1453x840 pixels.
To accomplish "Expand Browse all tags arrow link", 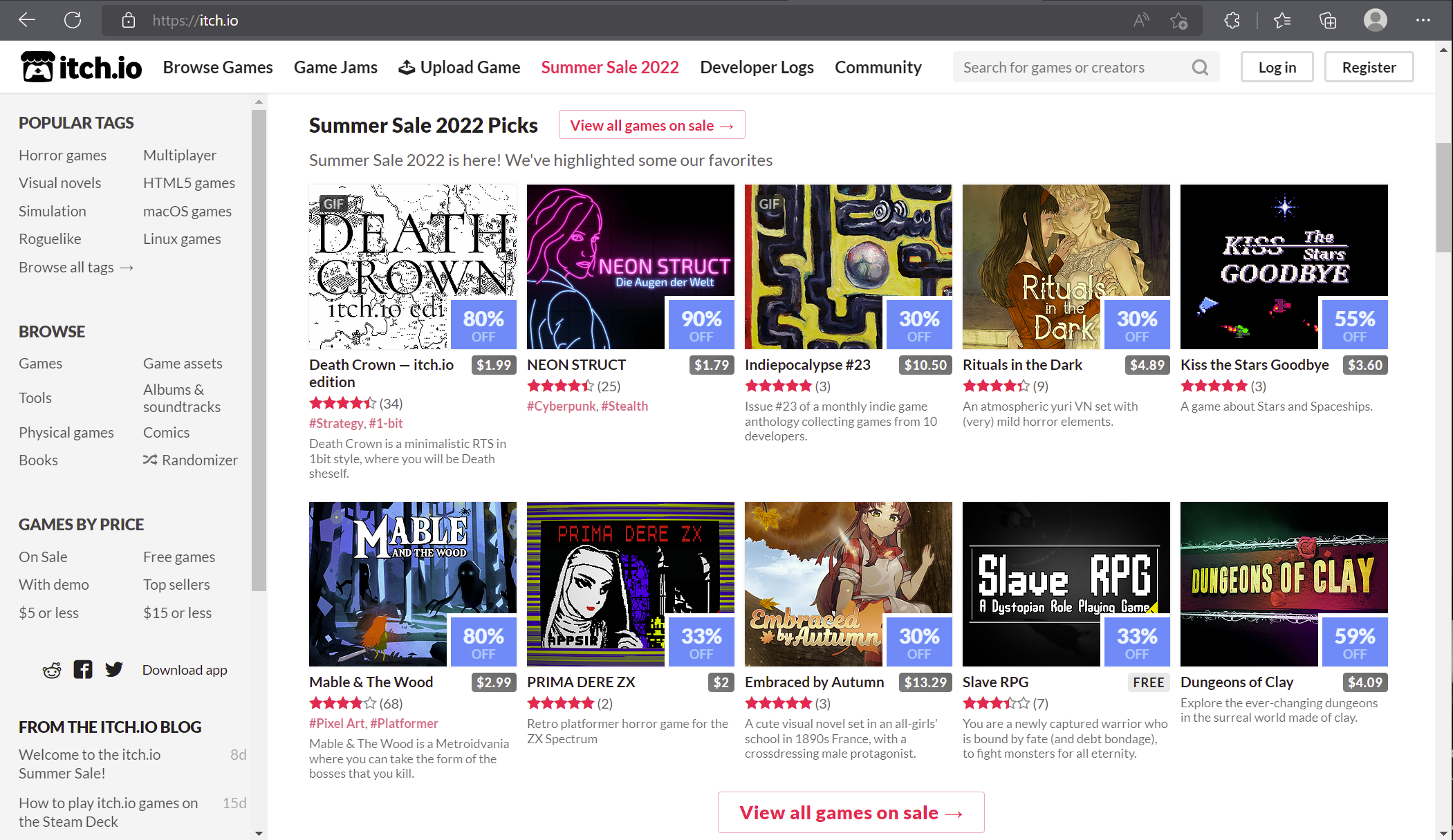I will 76,267.
